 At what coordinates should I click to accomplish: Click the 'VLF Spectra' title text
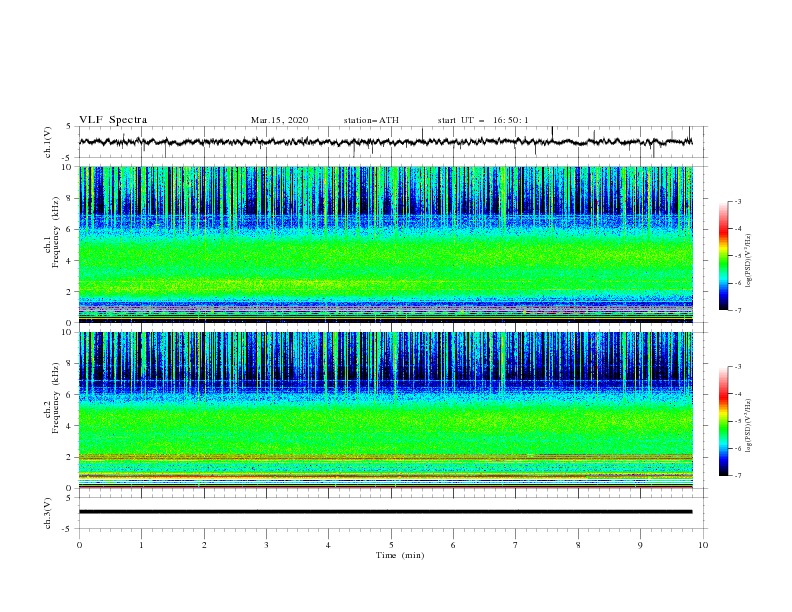coord(113,120)
